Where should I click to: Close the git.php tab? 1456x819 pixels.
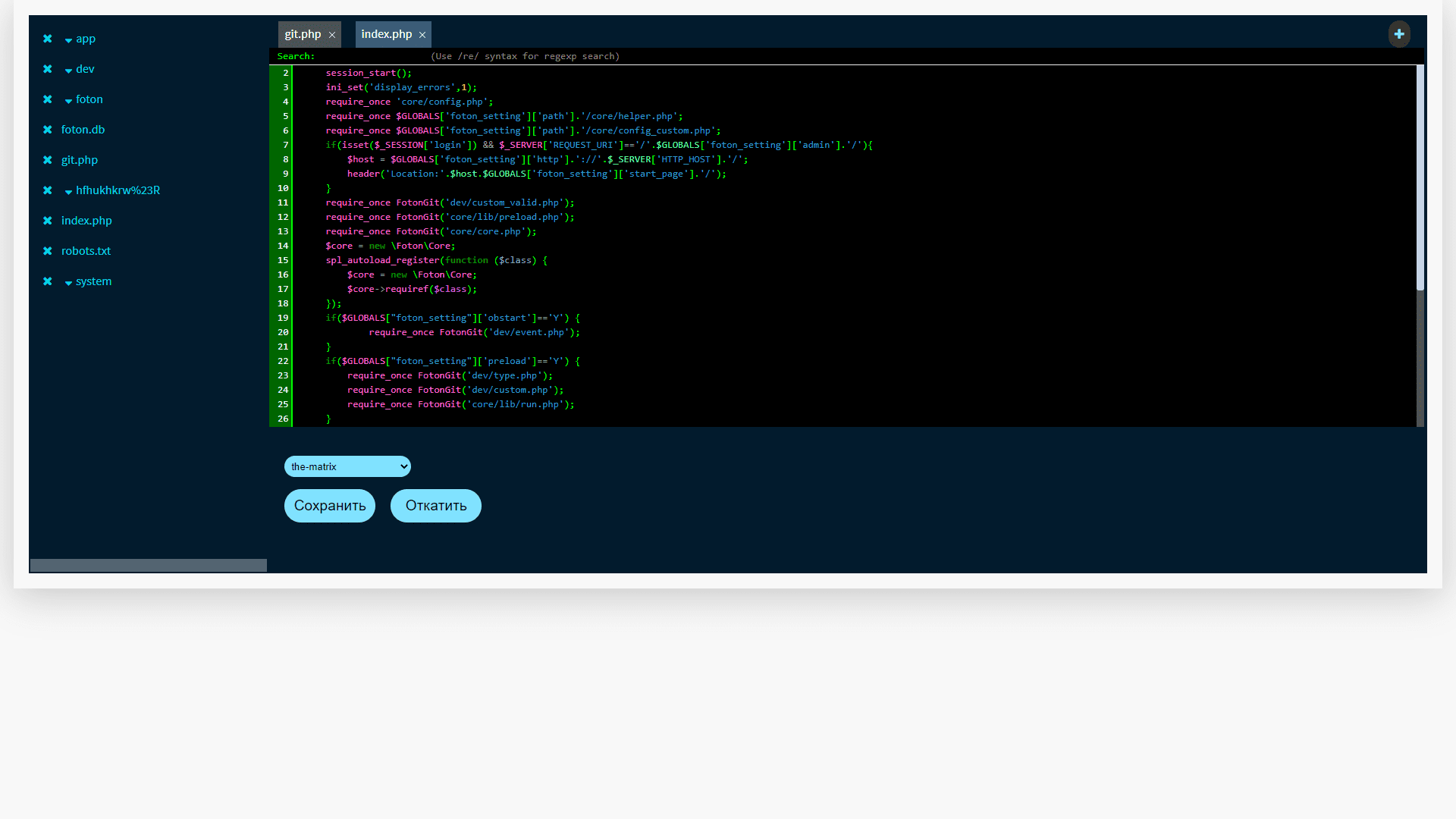332,35
